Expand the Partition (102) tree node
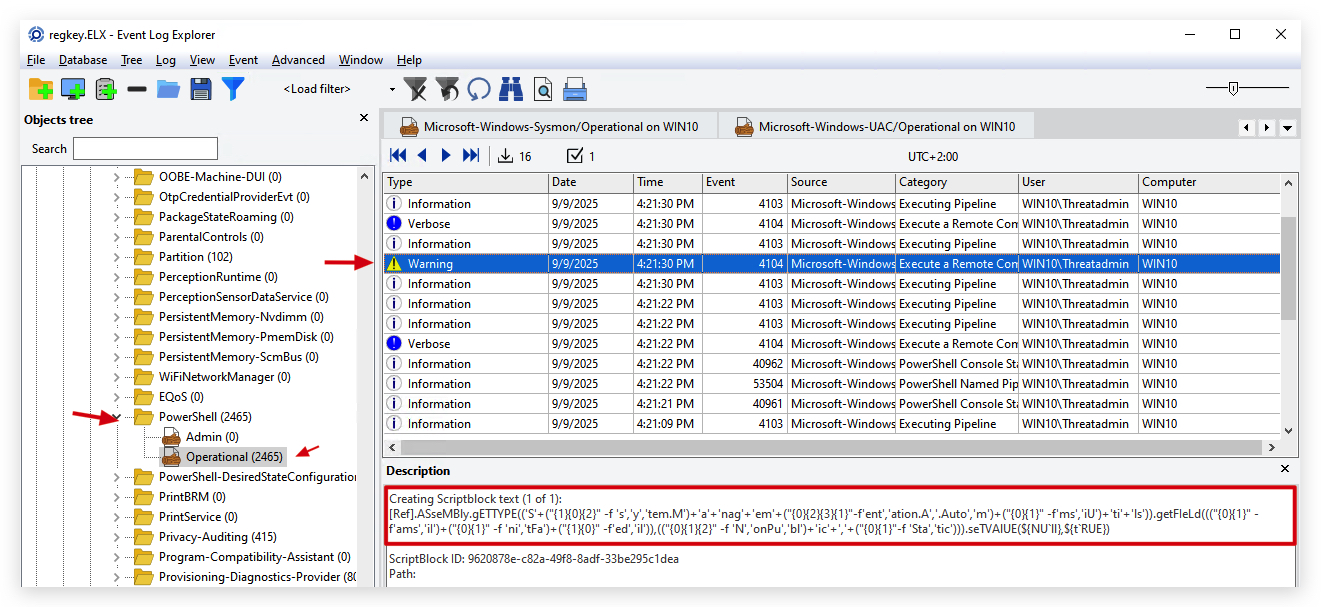 point(116,257)
